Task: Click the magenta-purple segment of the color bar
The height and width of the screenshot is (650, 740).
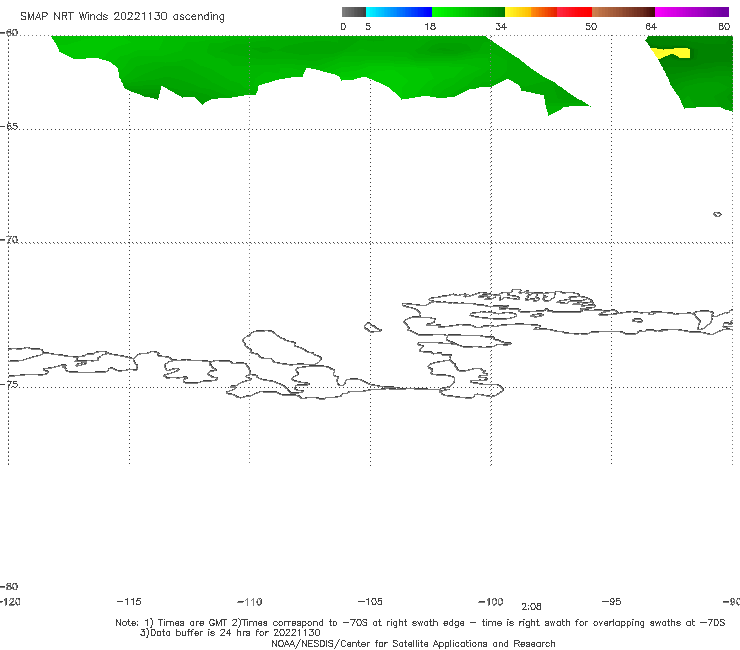Action: point(692,12)
